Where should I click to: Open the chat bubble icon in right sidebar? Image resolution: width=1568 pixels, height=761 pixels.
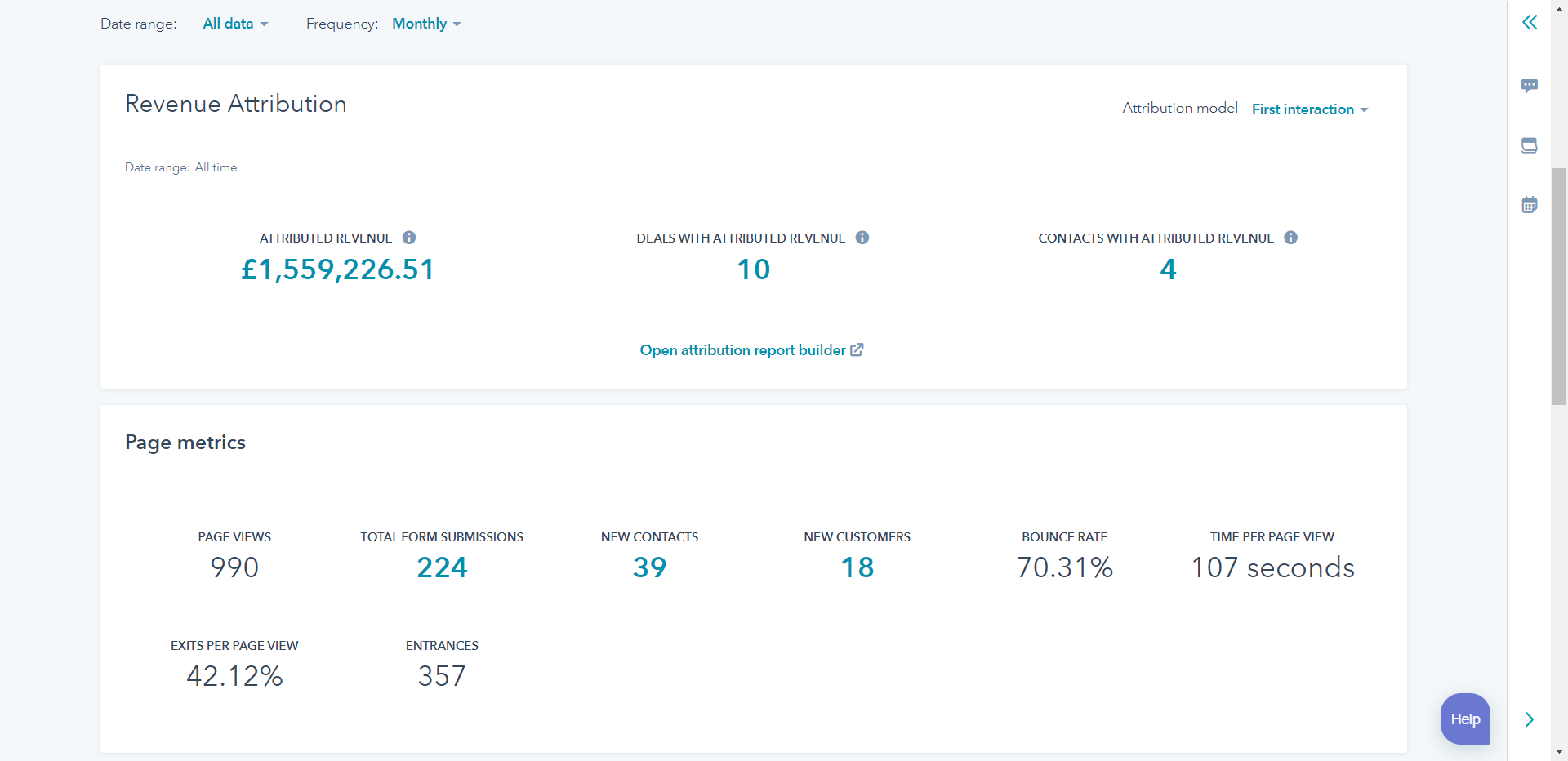click(1529, 86)
